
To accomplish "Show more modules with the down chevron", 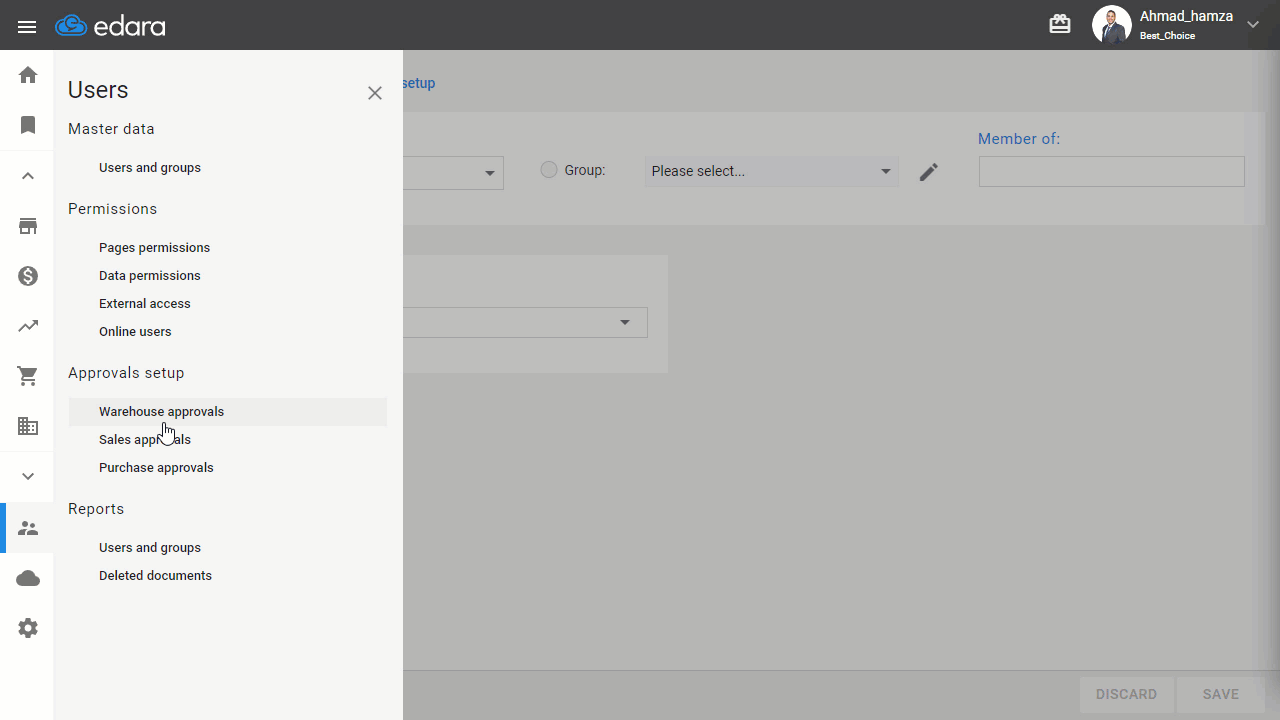I will point(28,476).
